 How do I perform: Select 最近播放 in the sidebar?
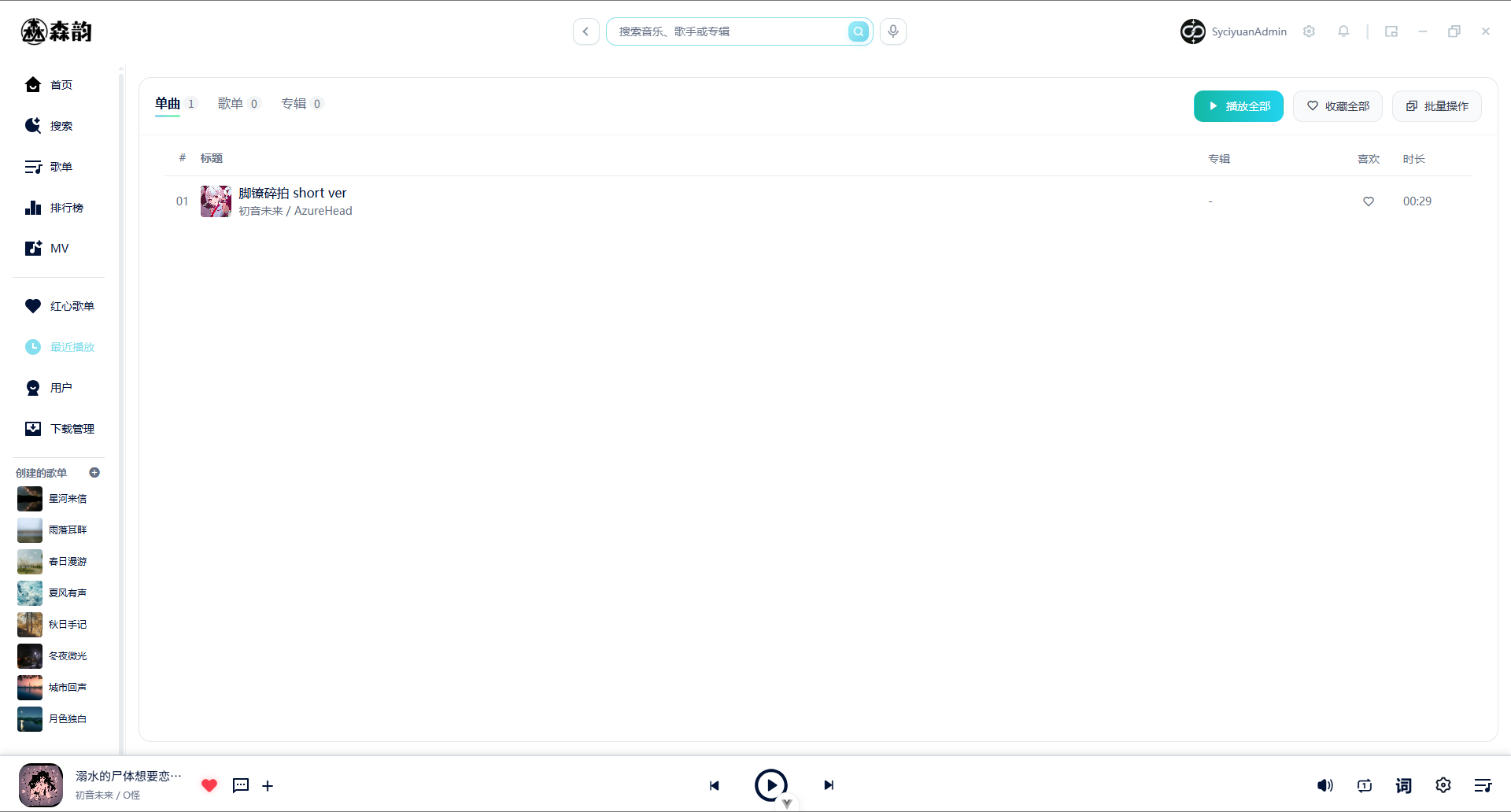coord(58,347)
